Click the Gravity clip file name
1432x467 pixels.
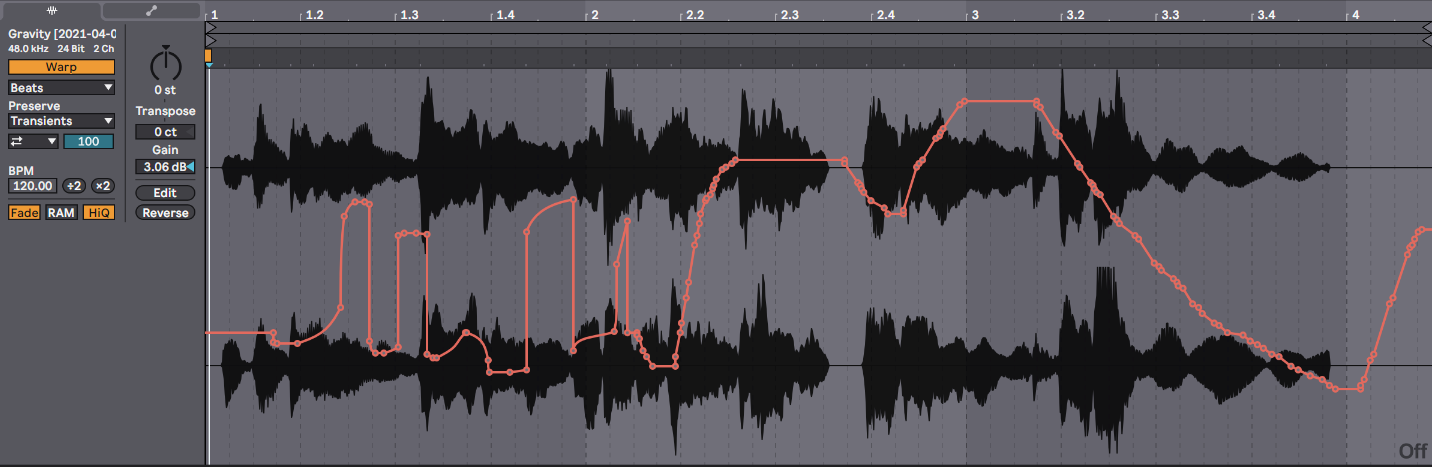click(62, 33)
